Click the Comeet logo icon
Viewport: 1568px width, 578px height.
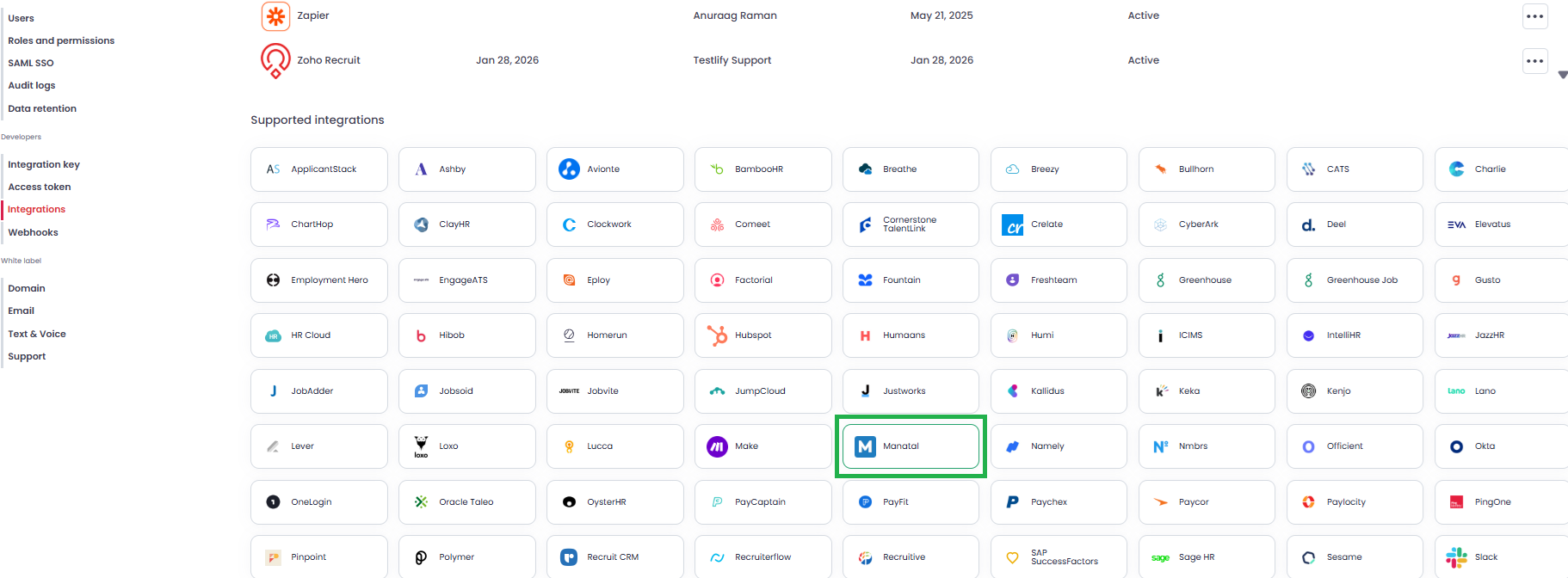click(x=717, y=224)
